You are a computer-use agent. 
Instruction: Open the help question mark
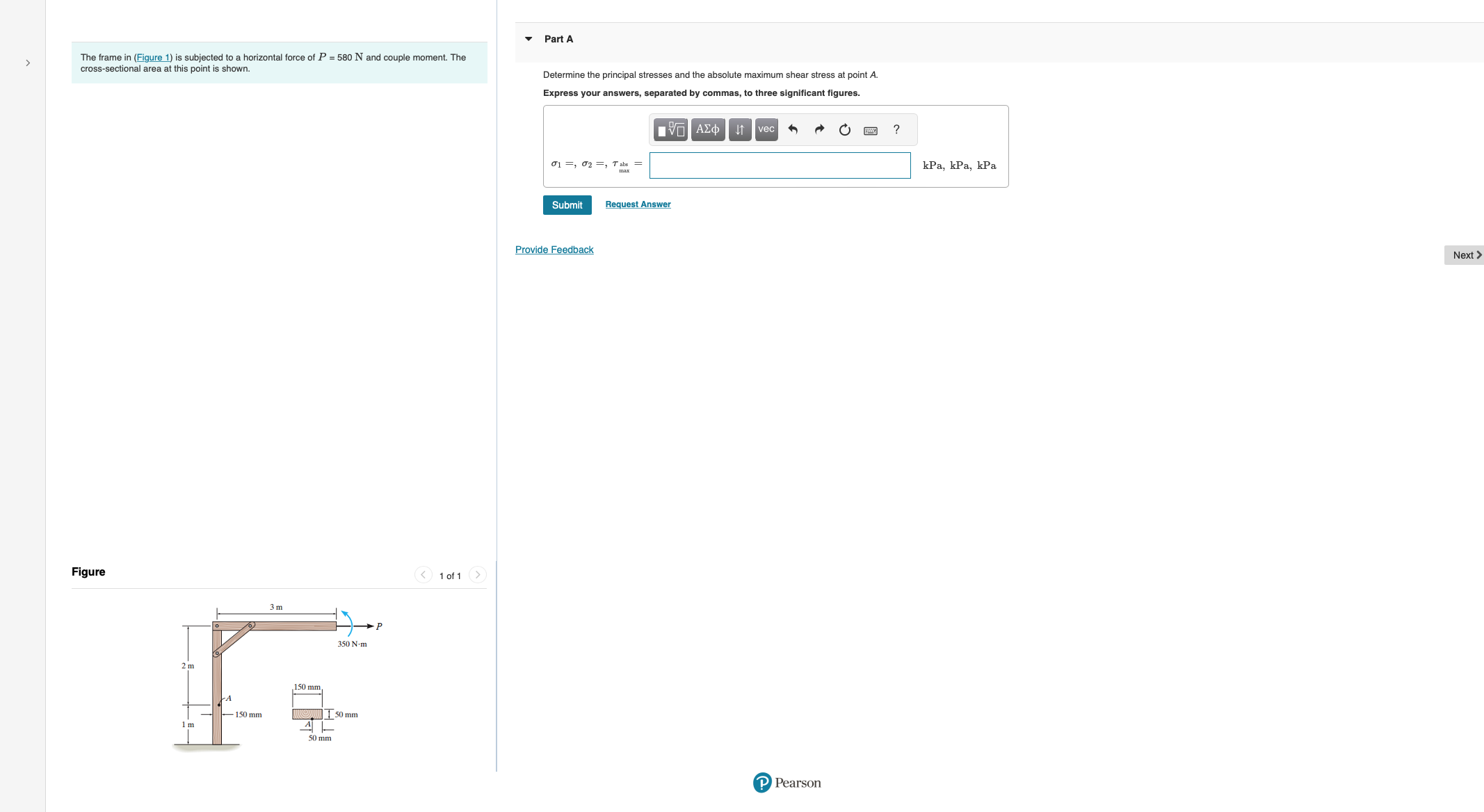click(896, 129)
